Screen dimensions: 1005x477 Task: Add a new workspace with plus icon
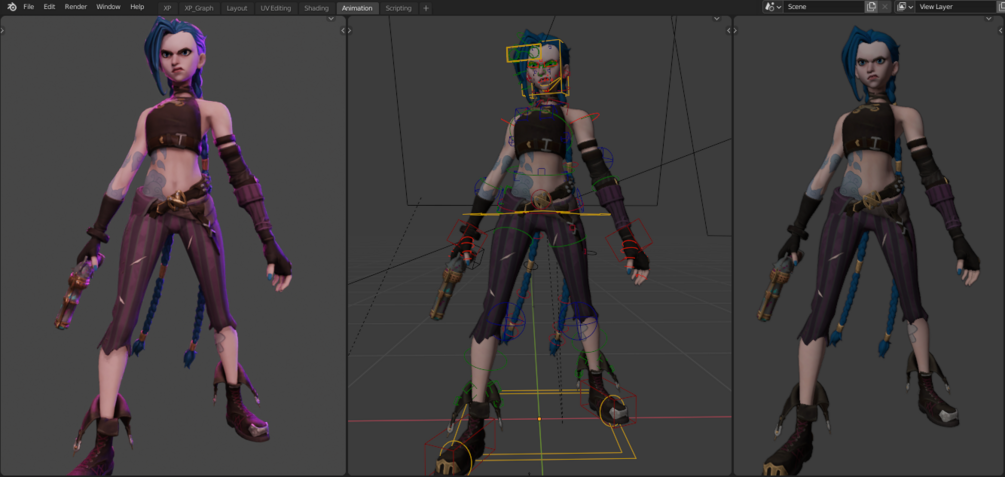click(x=426, y=8)
